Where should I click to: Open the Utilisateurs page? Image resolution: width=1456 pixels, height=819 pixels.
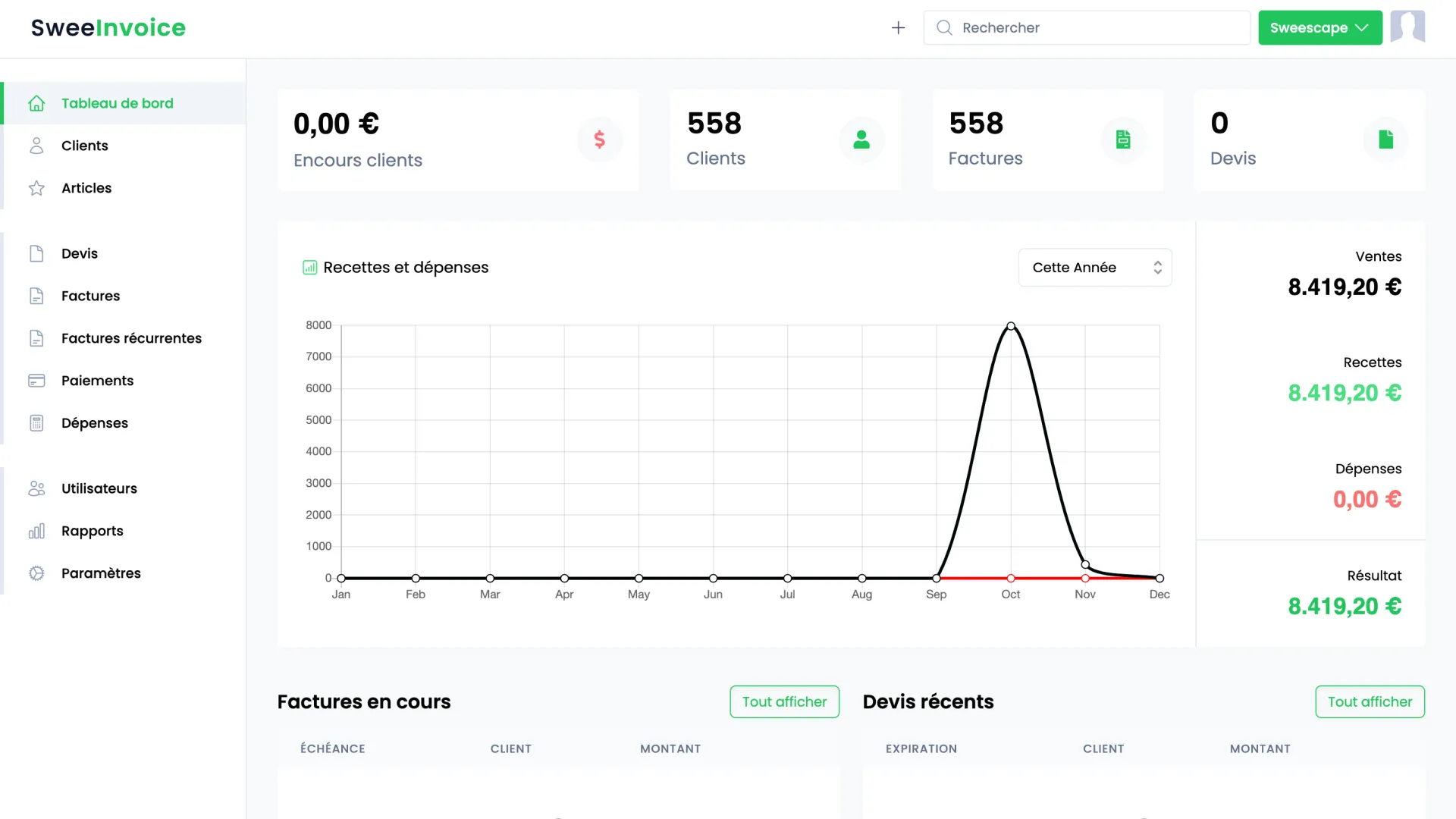pyautogui.click(x=99, y=488)
